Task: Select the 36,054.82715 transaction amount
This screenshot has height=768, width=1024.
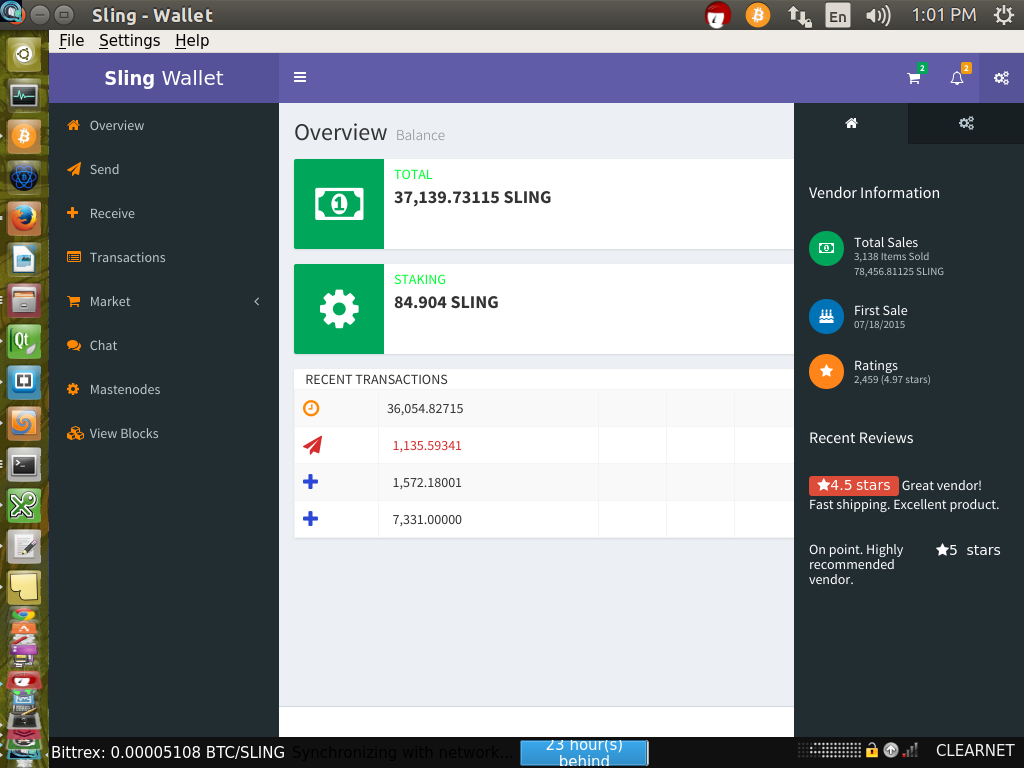Action: click(x=425, y=409)
